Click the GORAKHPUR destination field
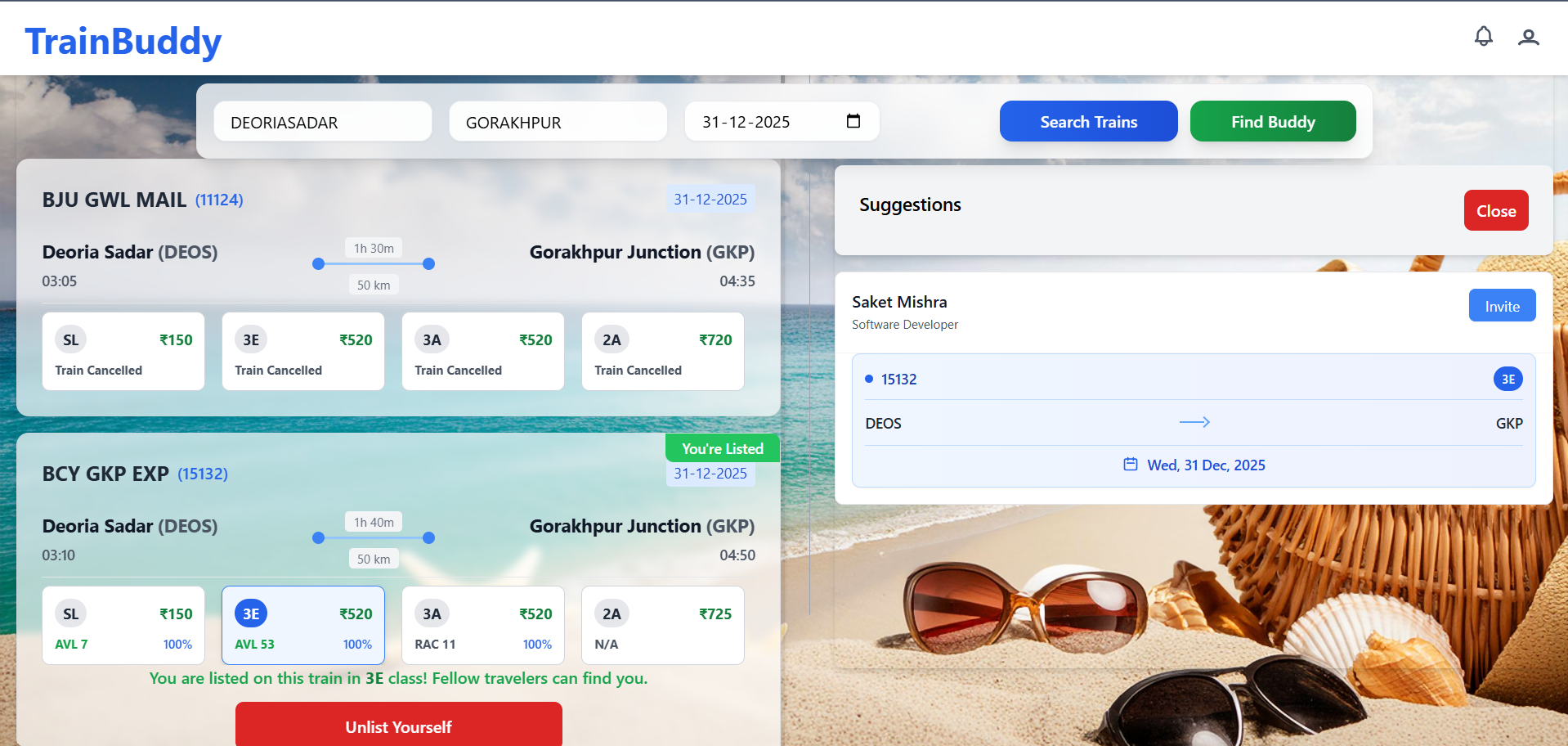This screenshot has height=746, width=1568. (x=558, y=122)
